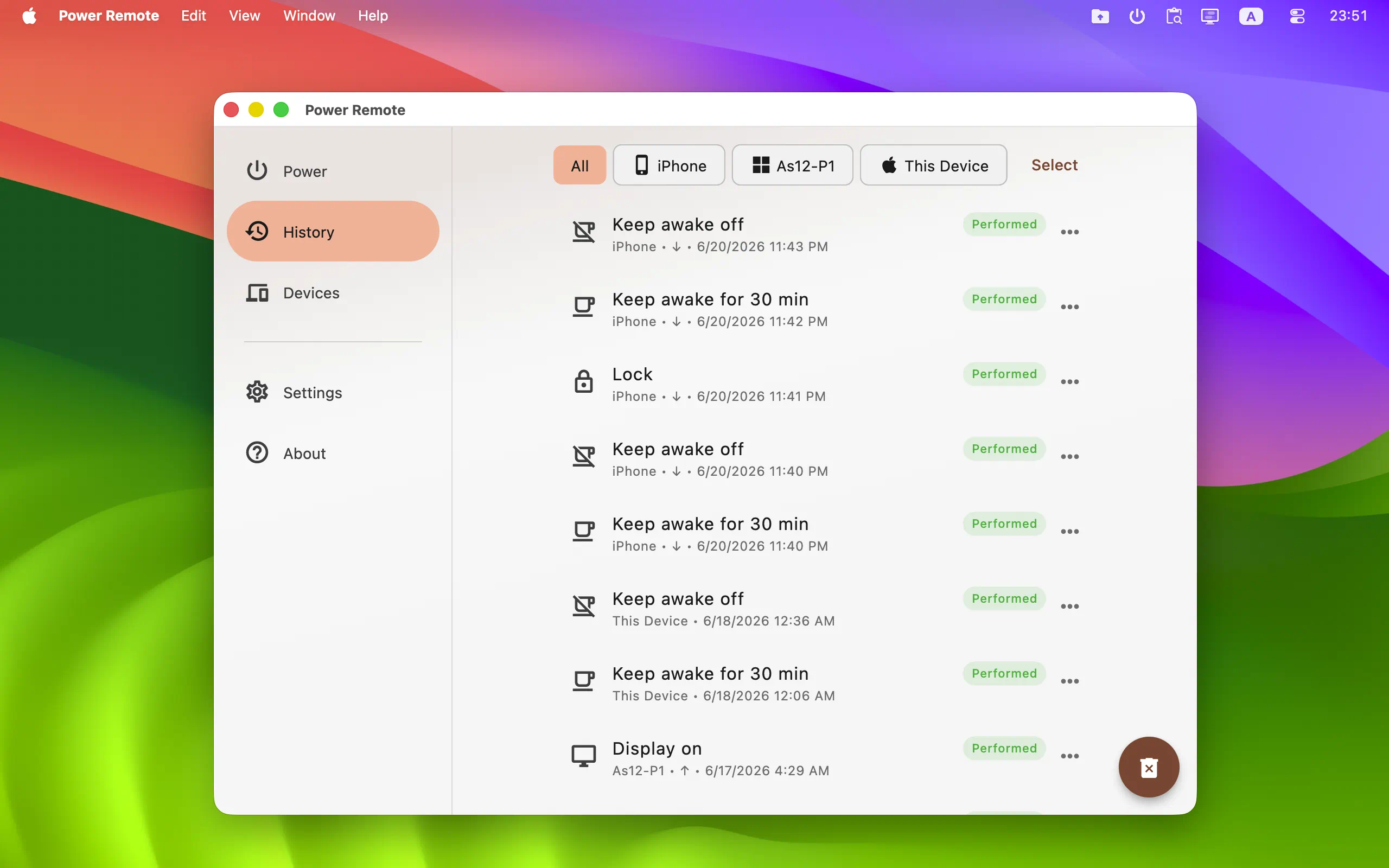Click the input source A indicator
The height and width of the screenshot is (868, 1389).
tap(1251, 16)
